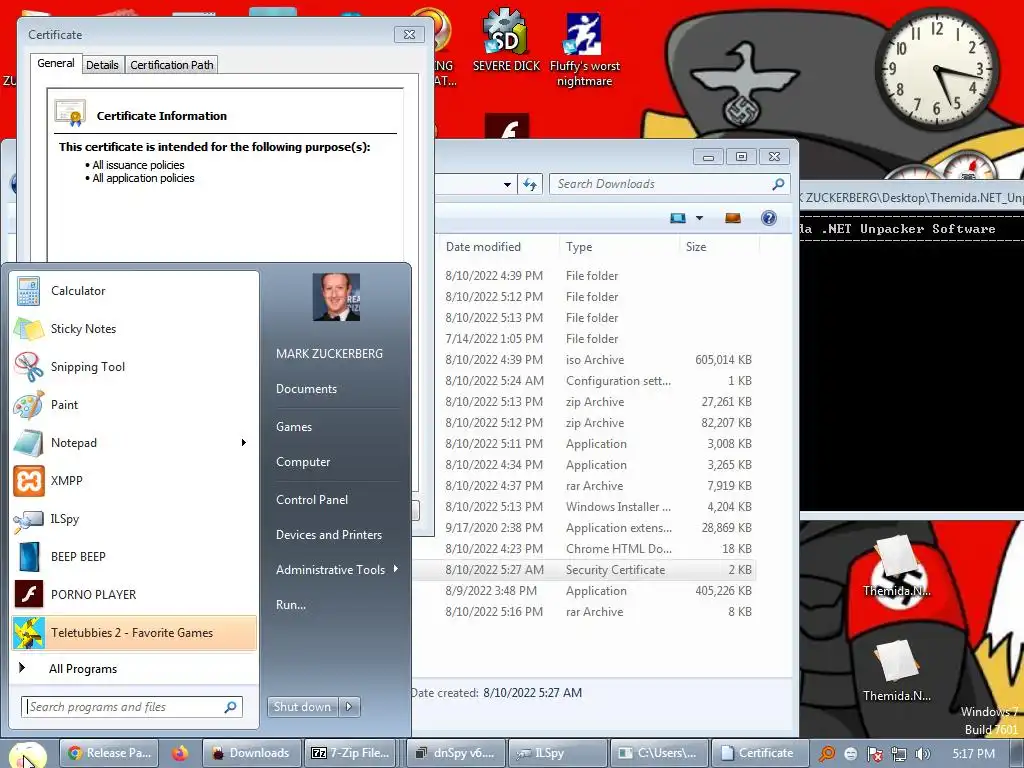Expand All Programs list

click(x=134, y=669)
